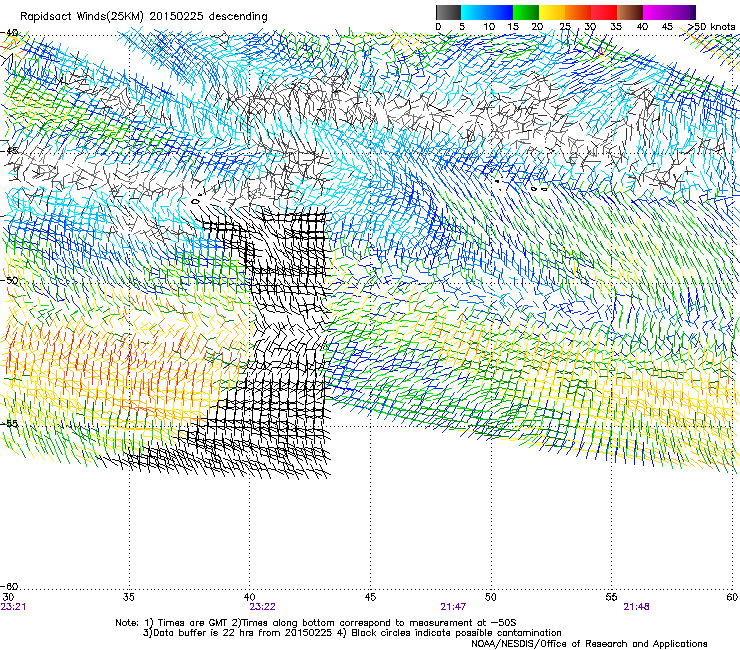Click the brown 35-40 knots legend segment

[x=630, y=12]
